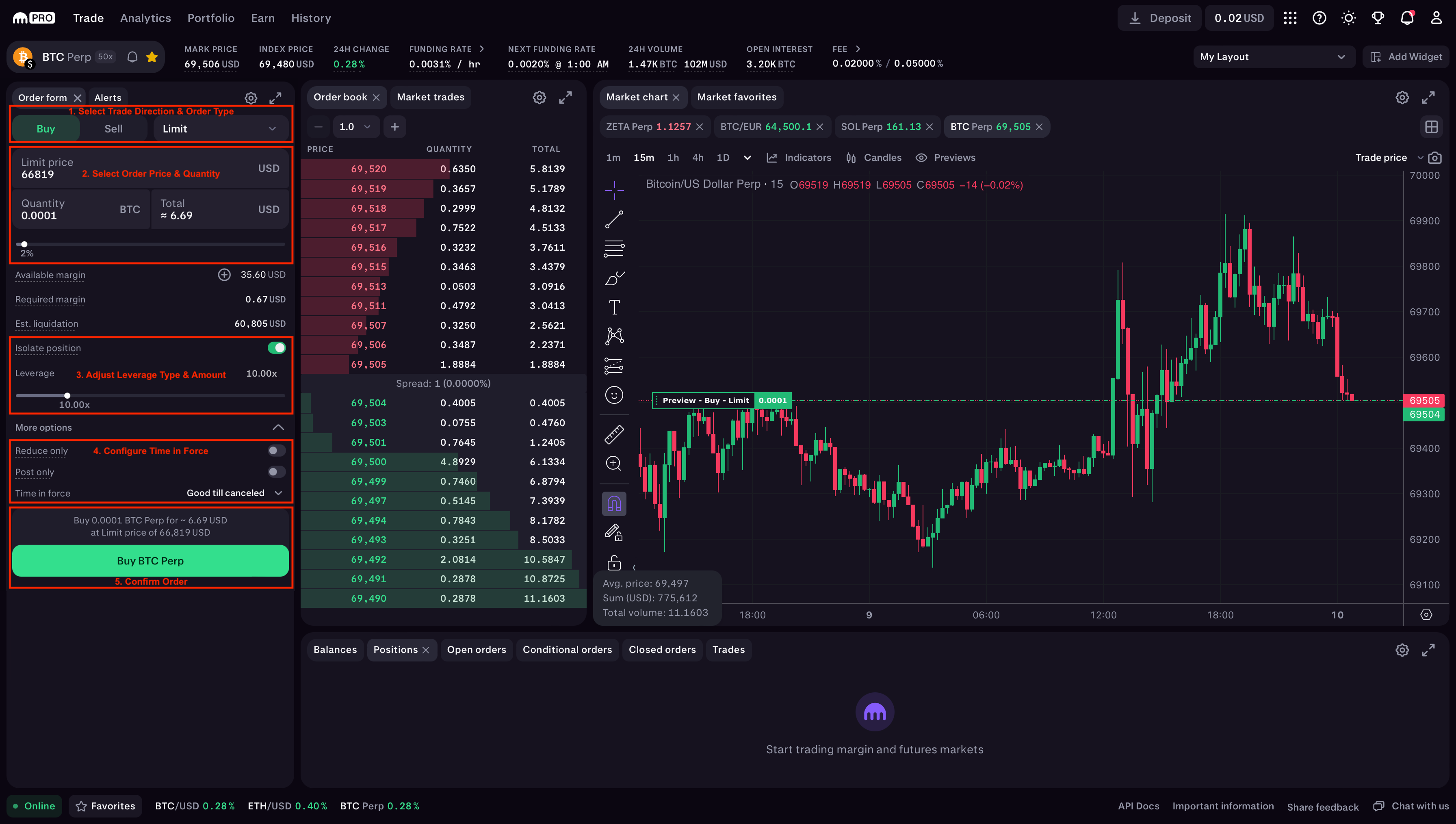Open the chart Indicators button
1456x824 pixels.
click(799, 158)
